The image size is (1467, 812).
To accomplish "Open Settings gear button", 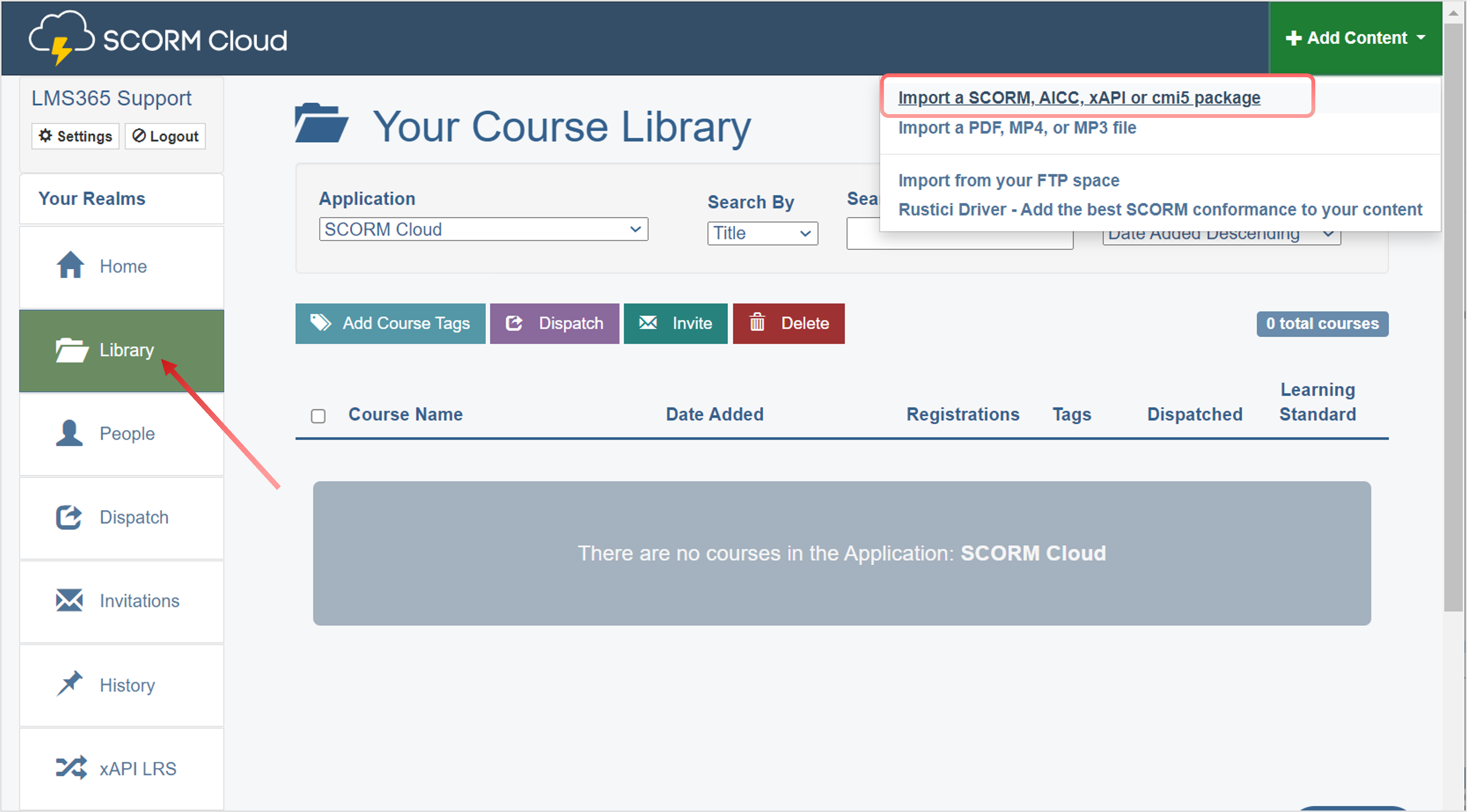I will point(75,136).
